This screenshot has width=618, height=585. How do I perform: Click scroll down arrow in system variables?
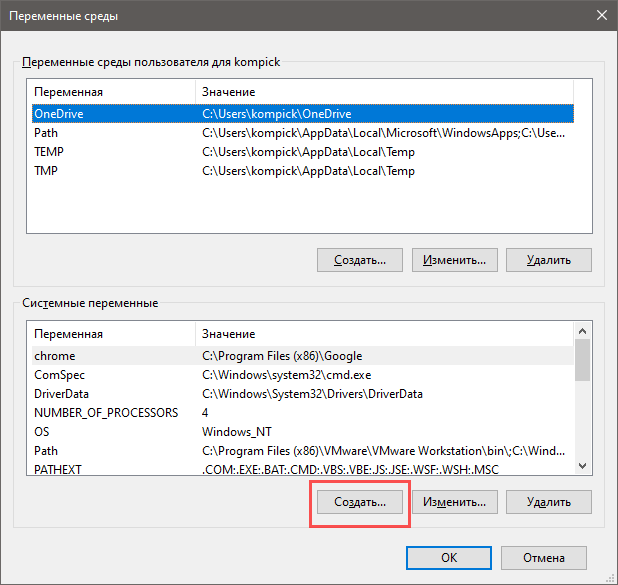(583, 466)
